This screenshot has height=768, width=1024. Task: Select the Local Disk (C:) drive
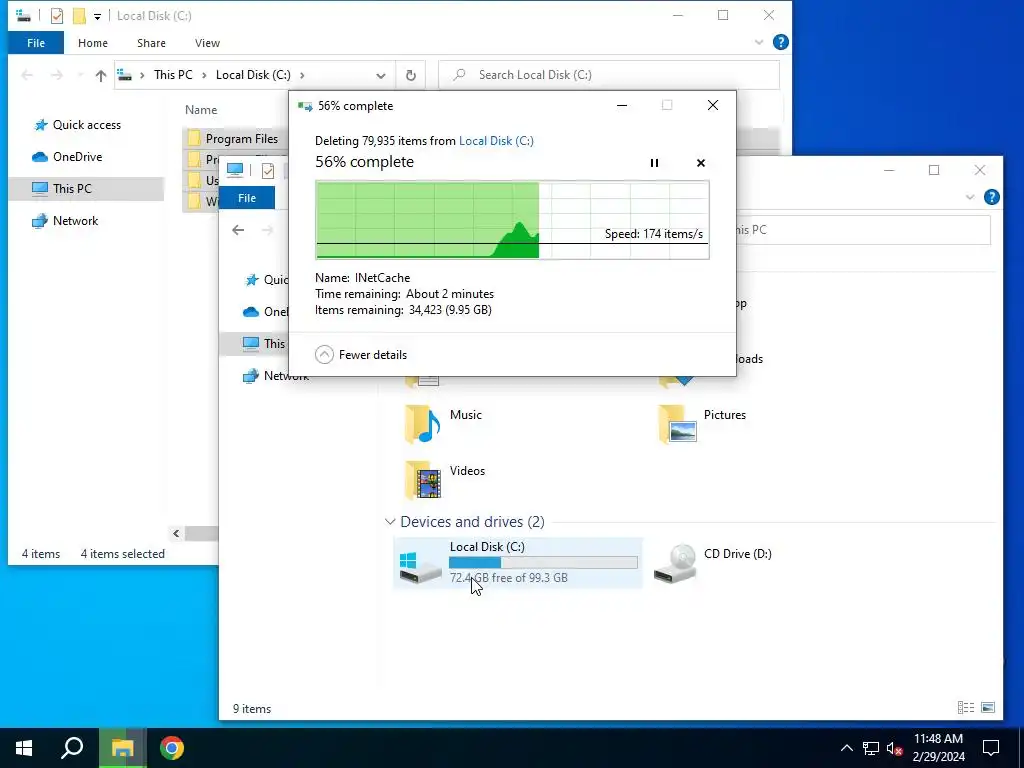[x=518, y=563]
